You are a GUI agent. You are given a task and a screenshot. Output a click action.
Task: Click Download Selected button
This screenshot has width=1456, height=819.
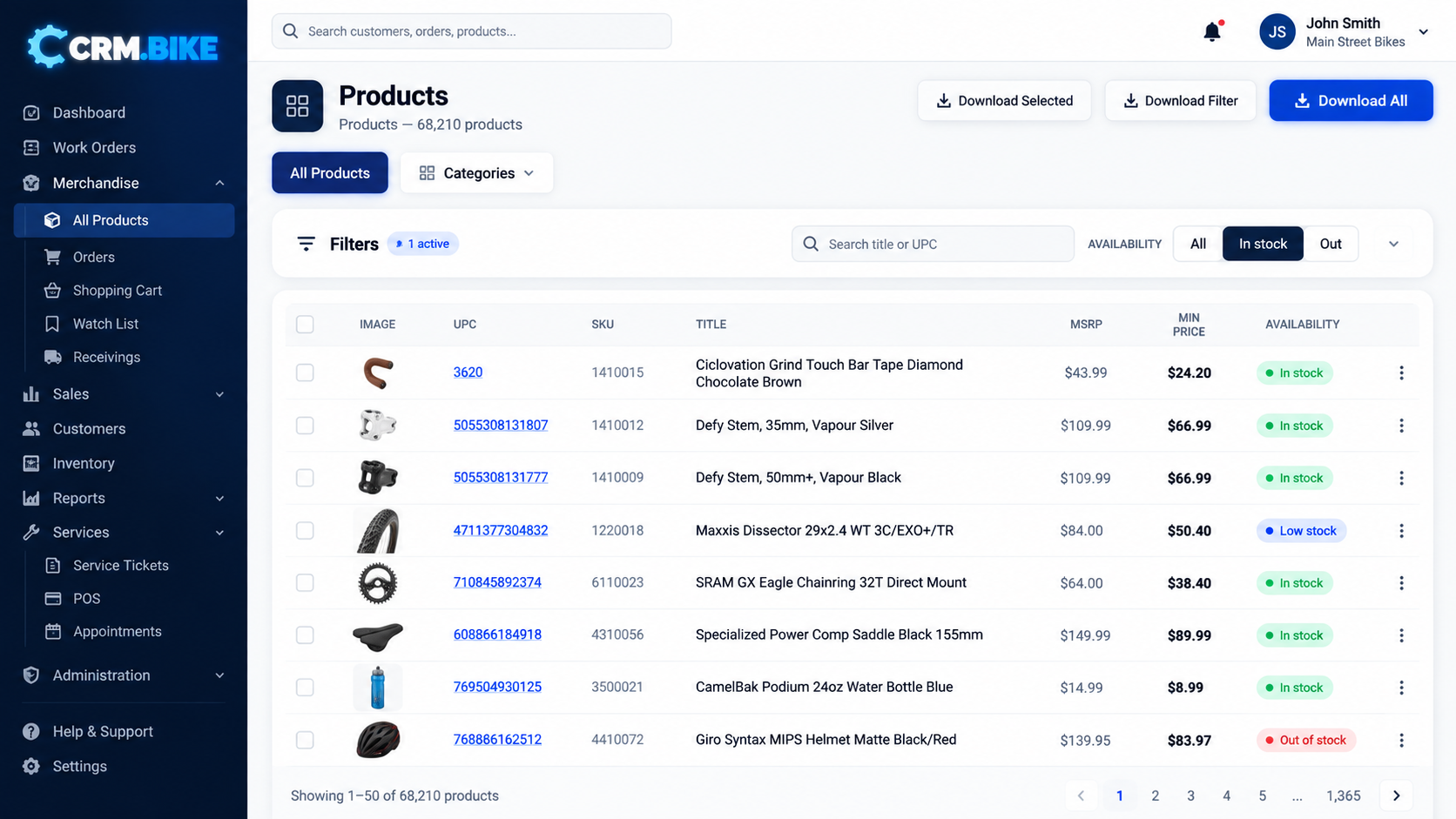[1004, 101]
